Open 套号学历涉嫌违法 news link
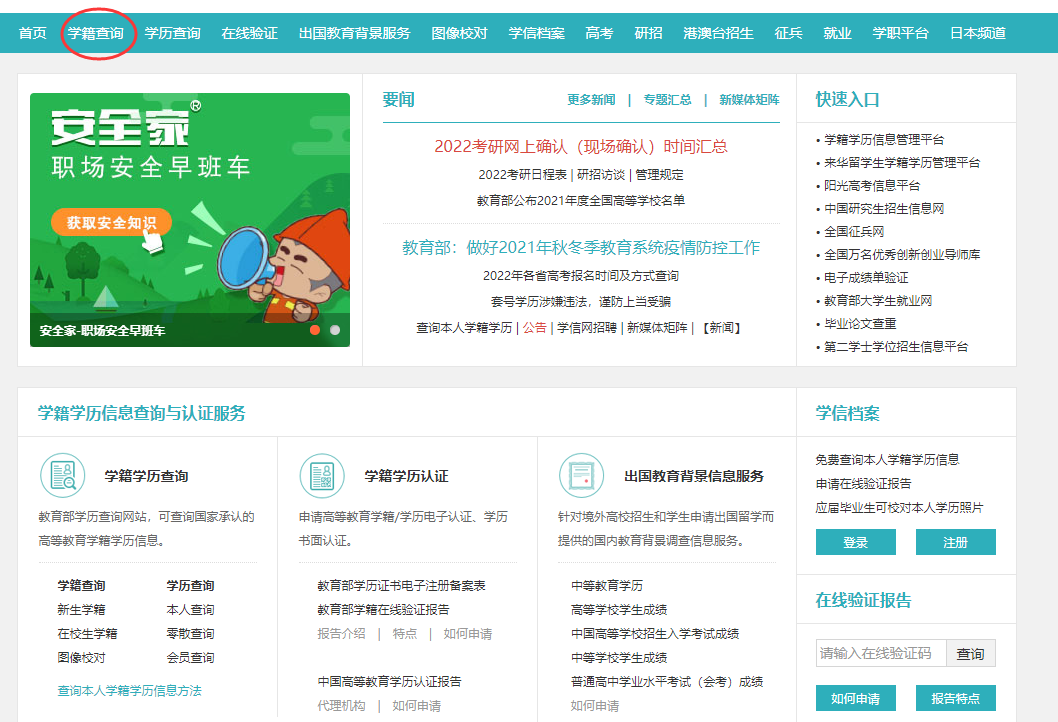Screen dimensions: 1058x722 pos(581,302)
